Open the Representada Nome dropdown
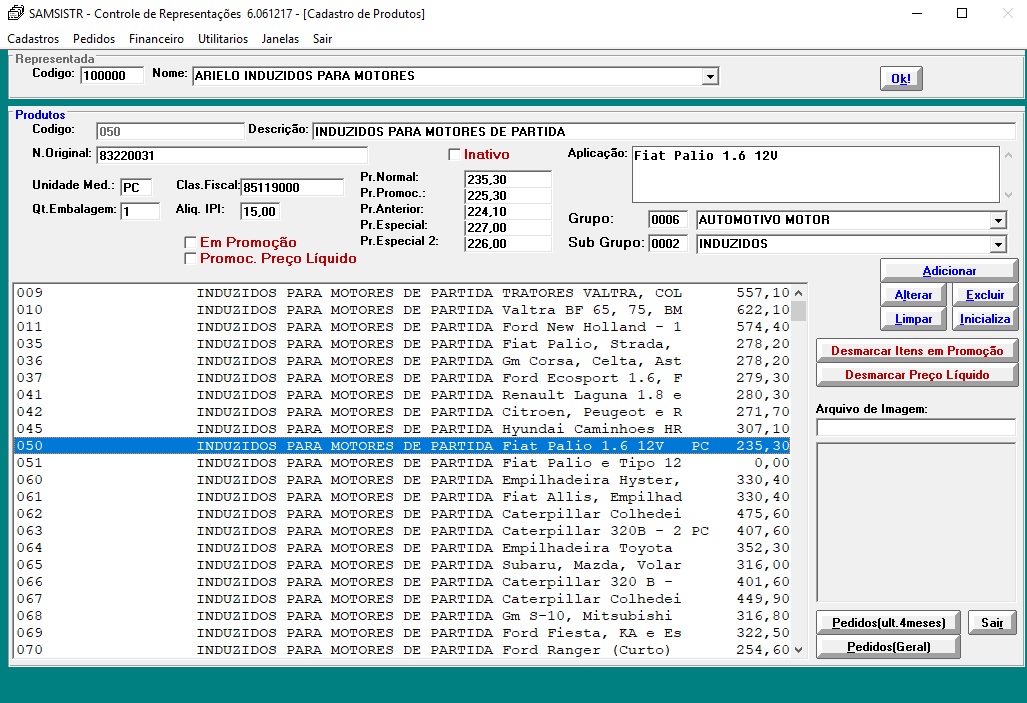This screenshot has width=1027, height=703. click(710, 76)
